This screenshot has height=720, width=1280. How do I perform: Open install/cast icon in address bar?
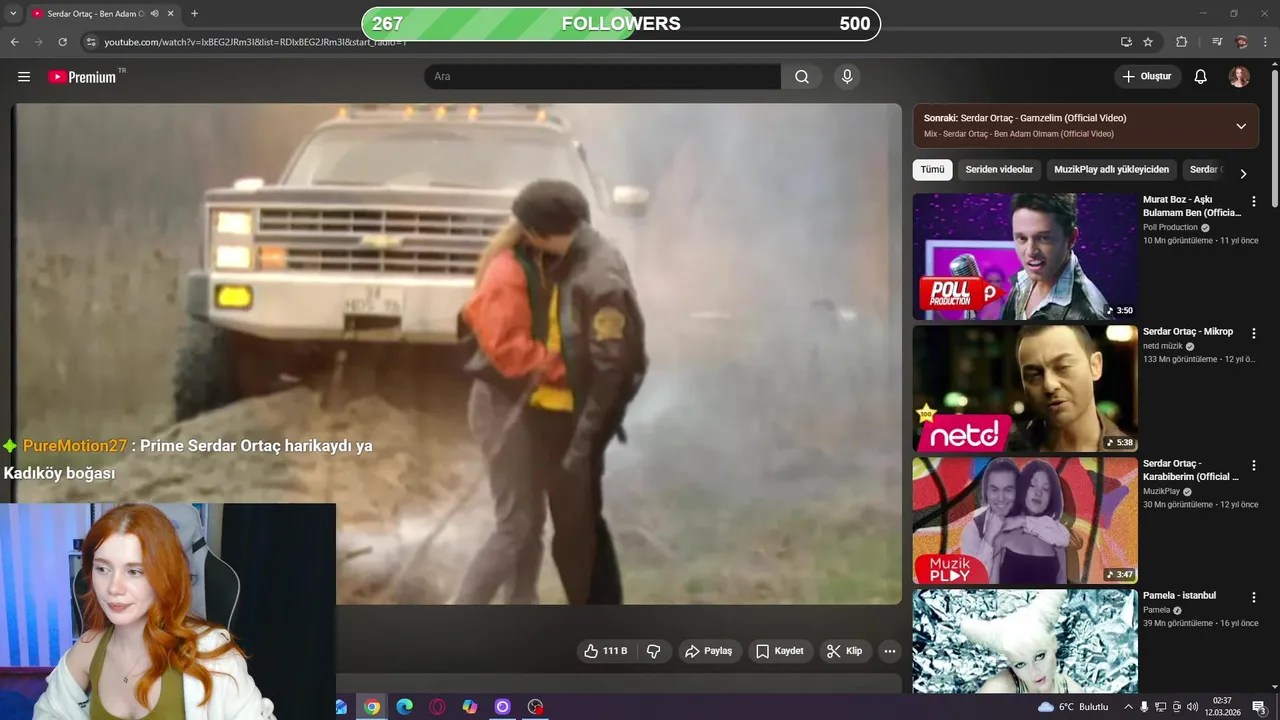pyautogui.click(x=1126, y=42)
